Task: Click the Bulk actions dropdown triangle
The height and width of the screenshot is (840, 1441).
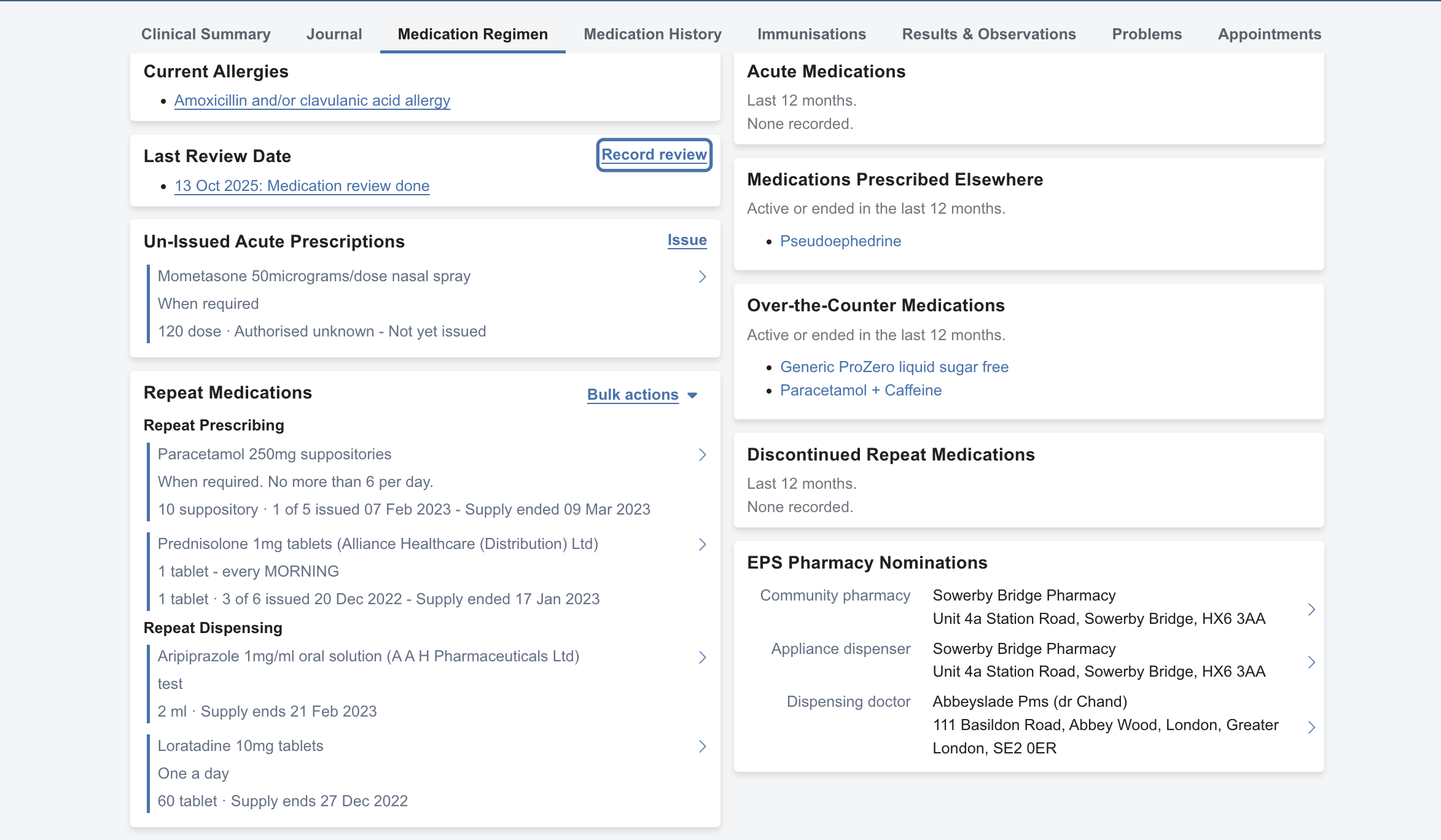Action: [692, 395]
